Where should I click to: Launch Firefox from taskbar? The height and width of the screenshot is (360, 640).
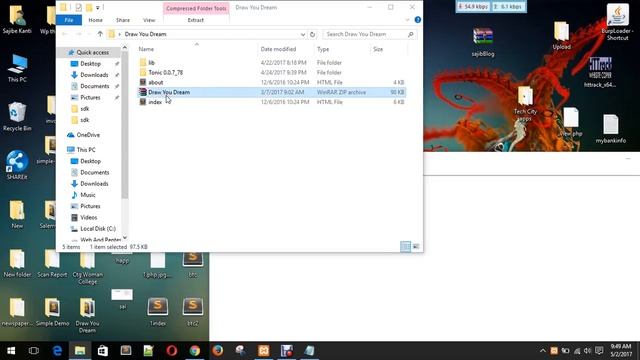click(218, 351)
